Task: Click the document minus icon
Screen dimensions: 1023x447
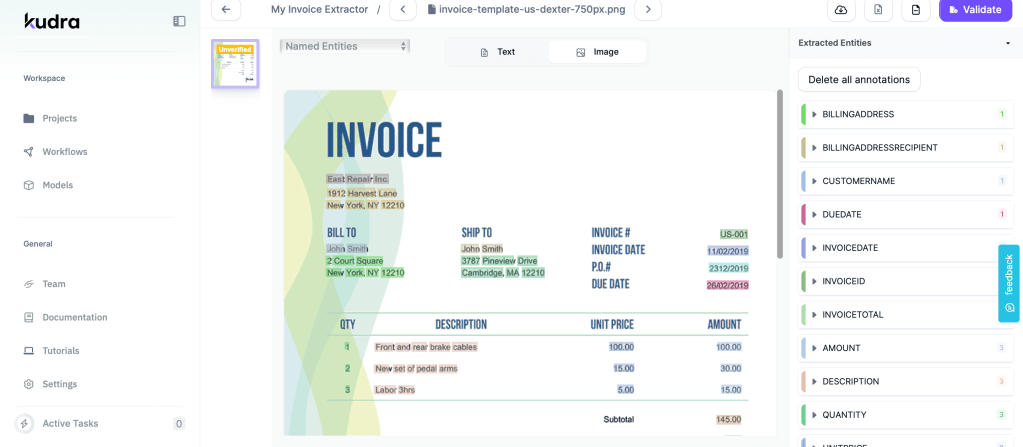Action: [916, 10]
